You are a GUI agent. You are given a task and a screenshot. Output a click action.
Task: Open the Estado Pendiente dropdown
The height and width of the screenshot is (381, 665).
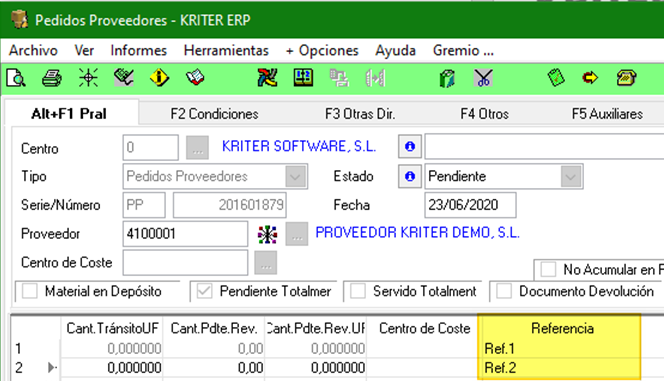570,176
